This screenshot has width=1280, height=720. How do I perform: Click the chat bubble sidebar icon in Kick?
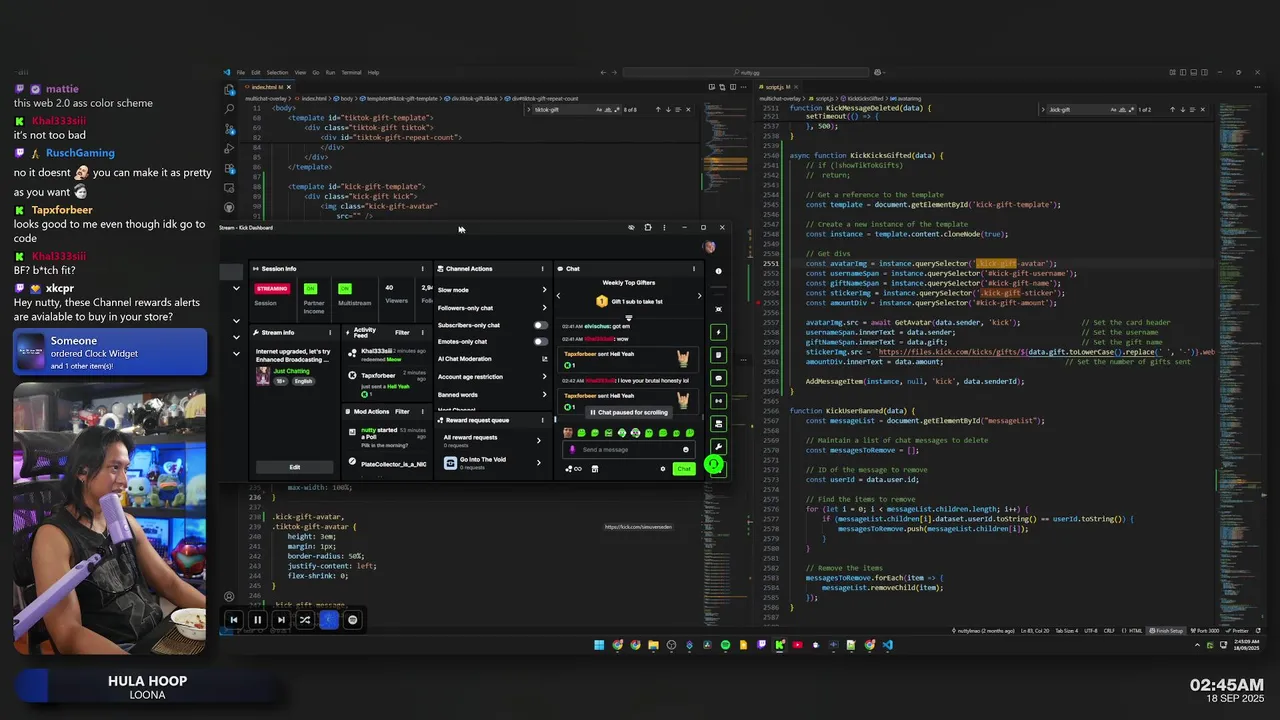tap(718, 378)
